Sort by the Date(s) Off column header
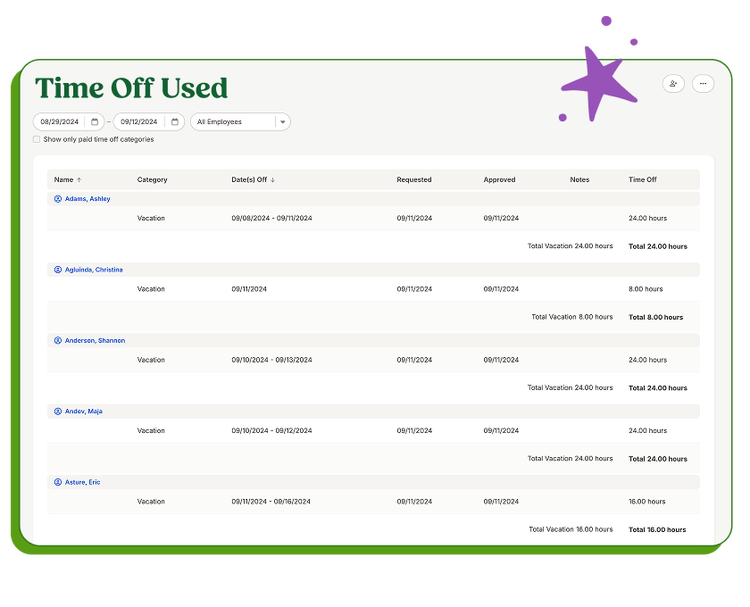The width and height of the screenshot is (750, 607). (249, 180)
